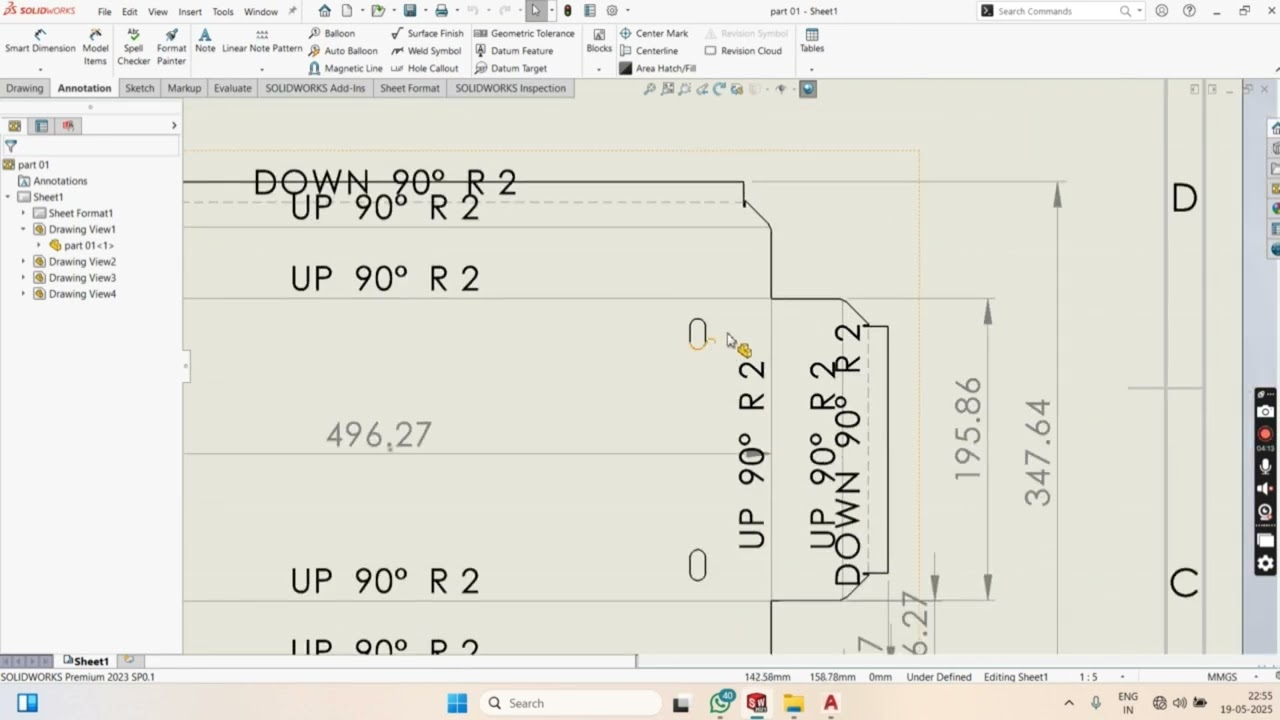Screen dimensions: 1280x720
Task: Collapse the Drawing View1 node
Action: 24,229
